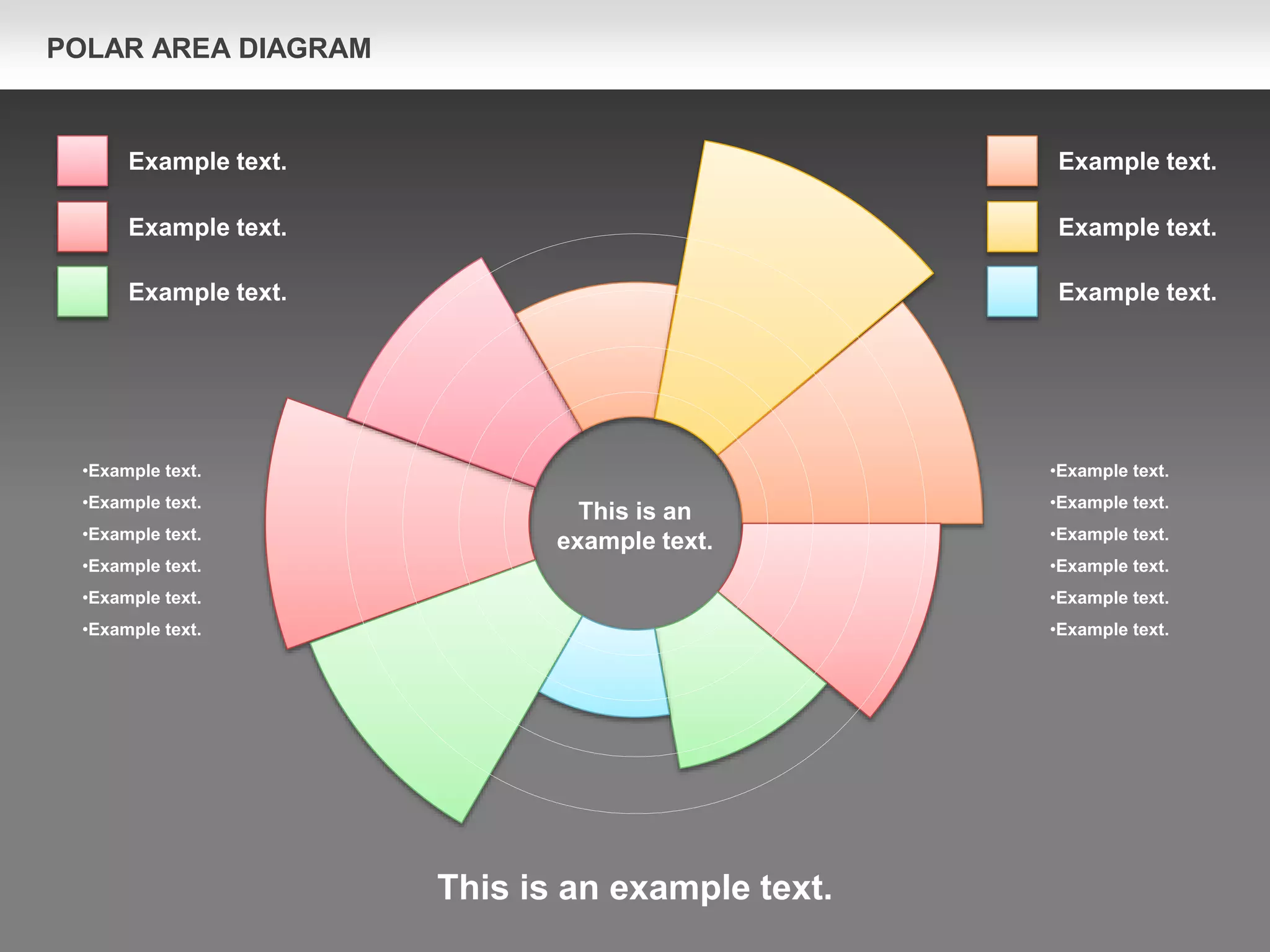Click the pink legend swatch
Viewport: 1270px width, 952px height.
point(82,161)
